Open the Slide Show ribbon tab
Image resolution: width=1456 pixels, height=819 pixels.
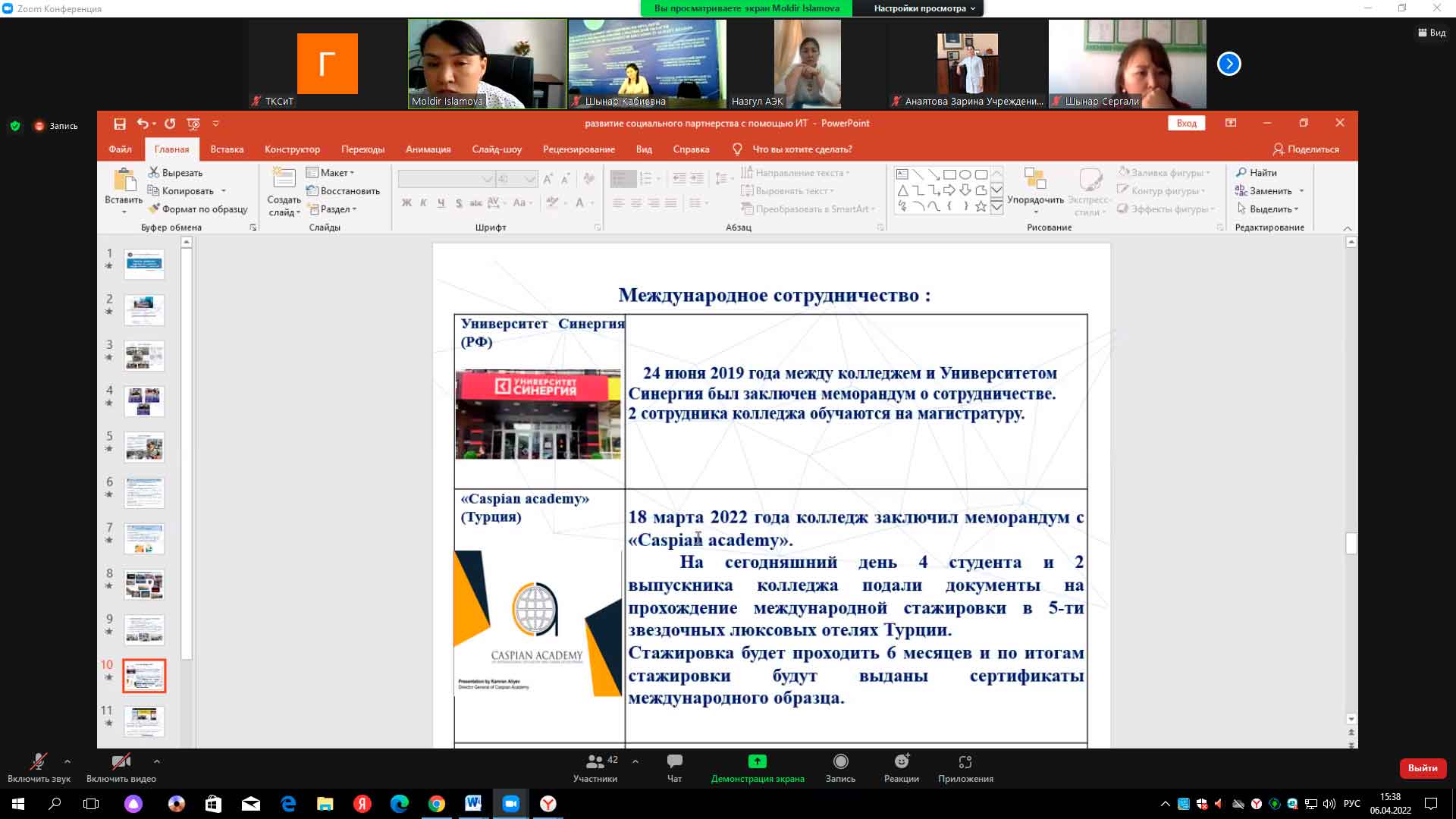[x=497, y=149]
